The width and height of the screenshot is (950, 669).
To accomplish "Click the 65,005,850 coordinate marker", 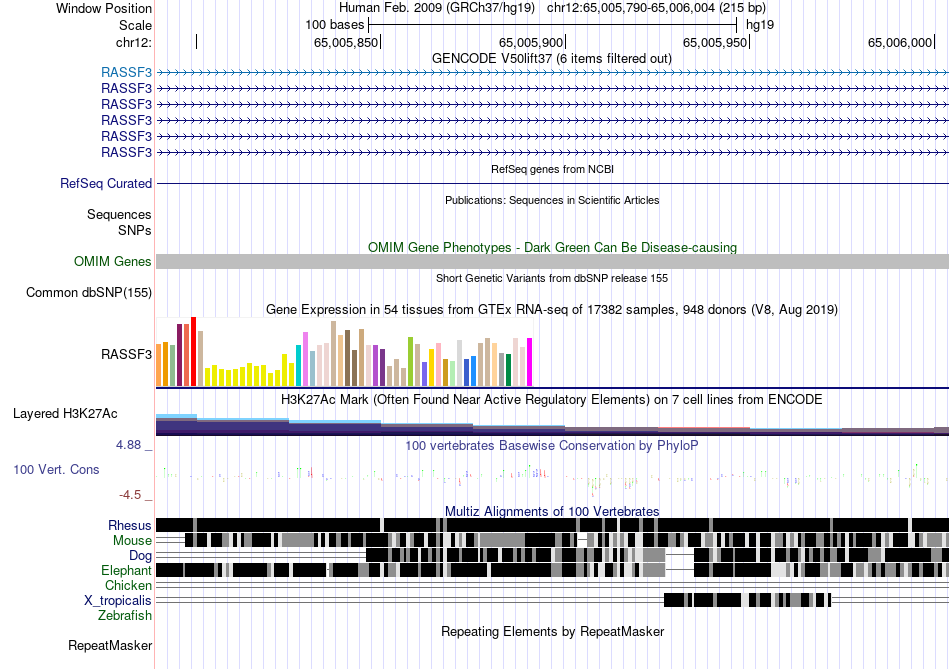I will tap(345, 42).
